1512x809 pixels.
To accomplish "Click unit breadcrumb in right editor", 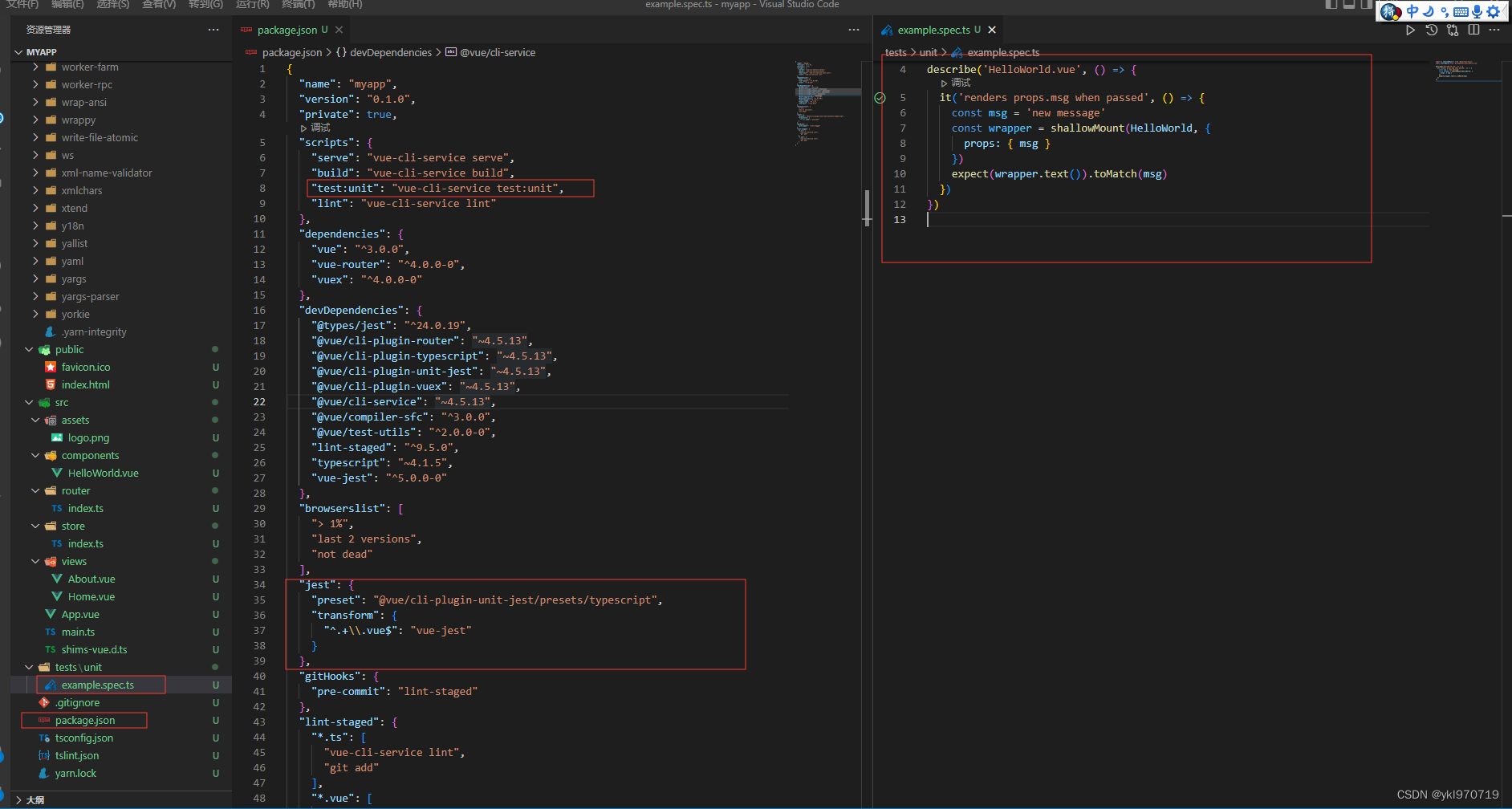I will click(929, 52).
